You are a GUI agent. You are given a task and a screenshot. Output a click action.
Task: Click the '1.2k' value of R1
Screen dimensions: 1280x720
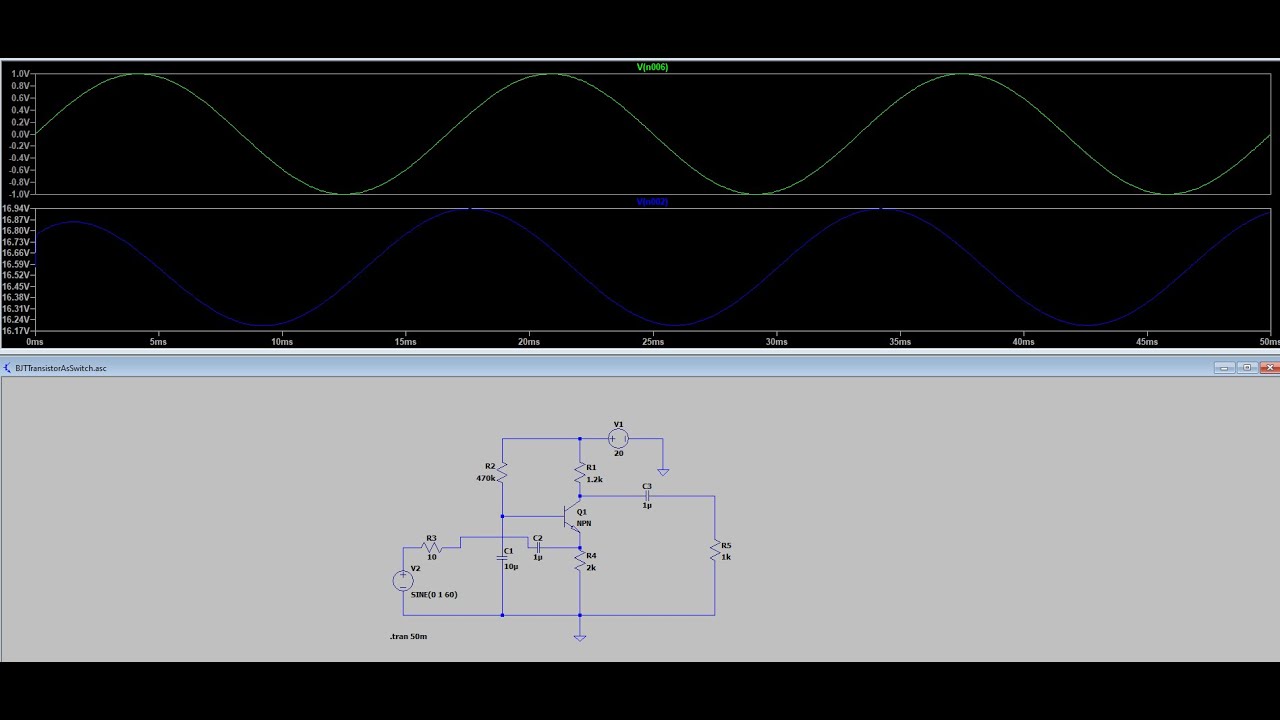click(594, 480)
